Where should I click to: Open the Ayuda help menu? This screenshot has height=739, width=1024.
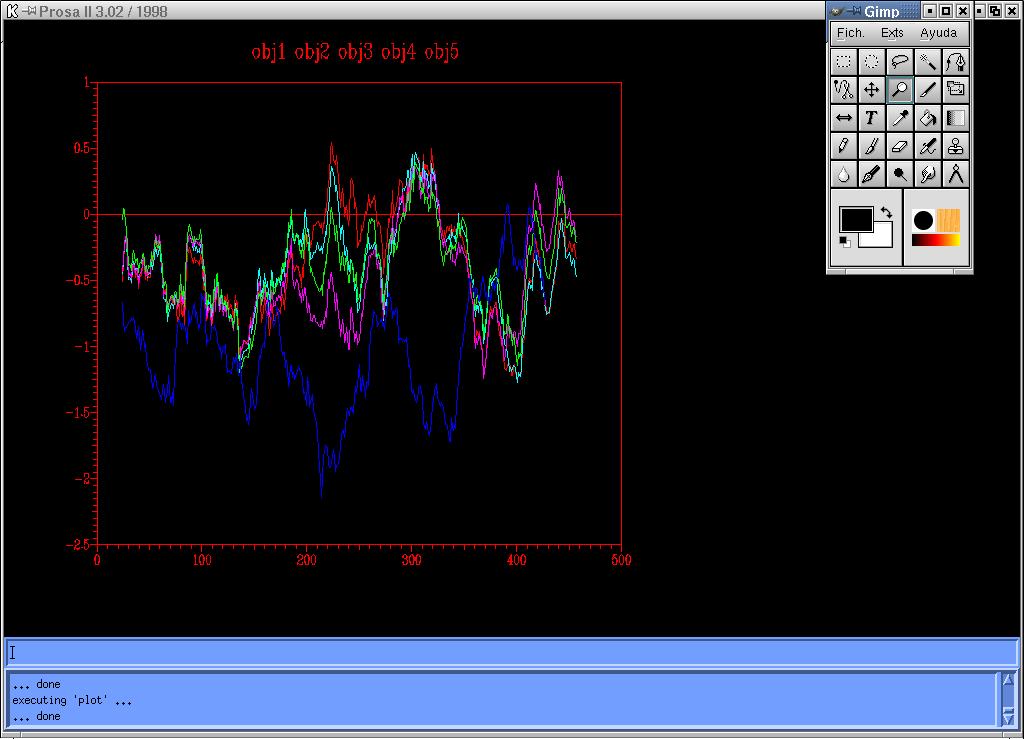pyautogui.click(x=938, y=33)
